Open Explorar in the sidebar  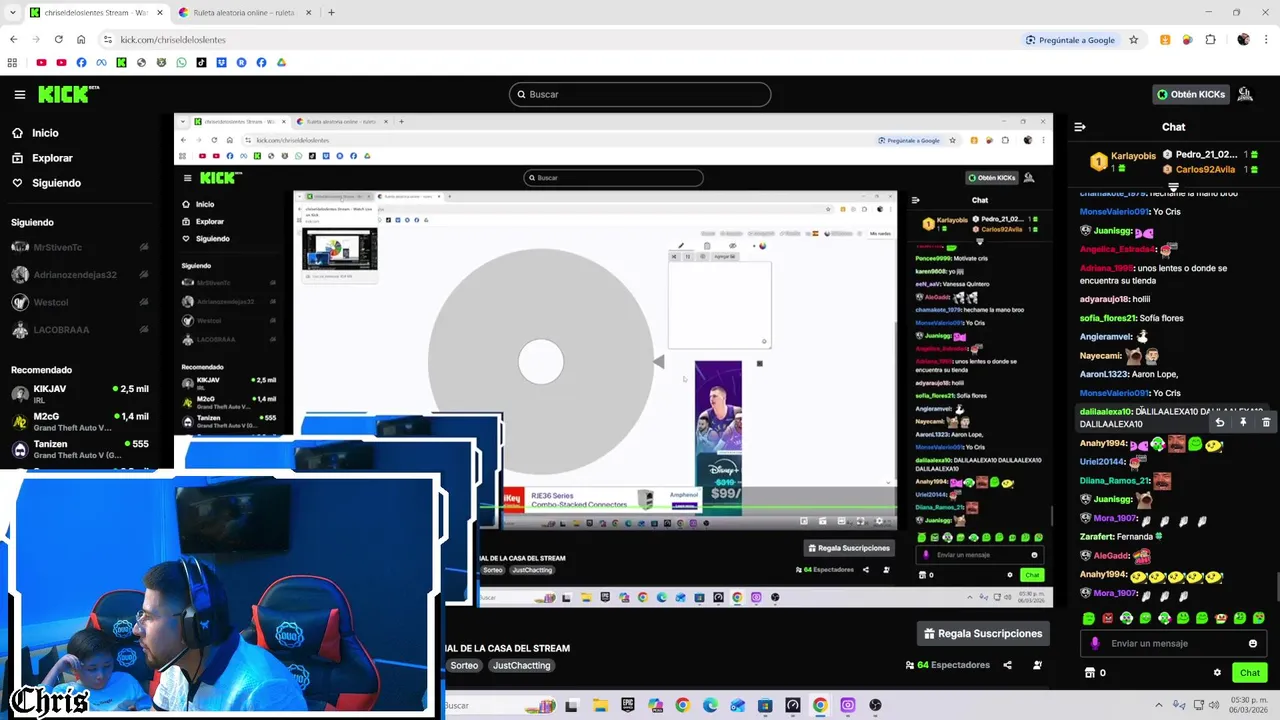pos(42,158)
